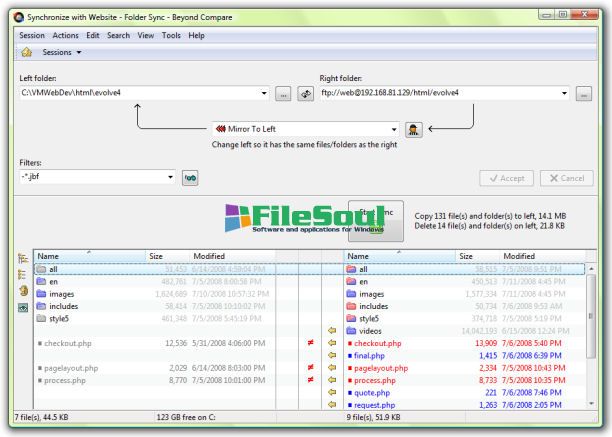Screen dimensions: 612x437
Task: Sort left pane by Modified column
Action: pos(233,256)
